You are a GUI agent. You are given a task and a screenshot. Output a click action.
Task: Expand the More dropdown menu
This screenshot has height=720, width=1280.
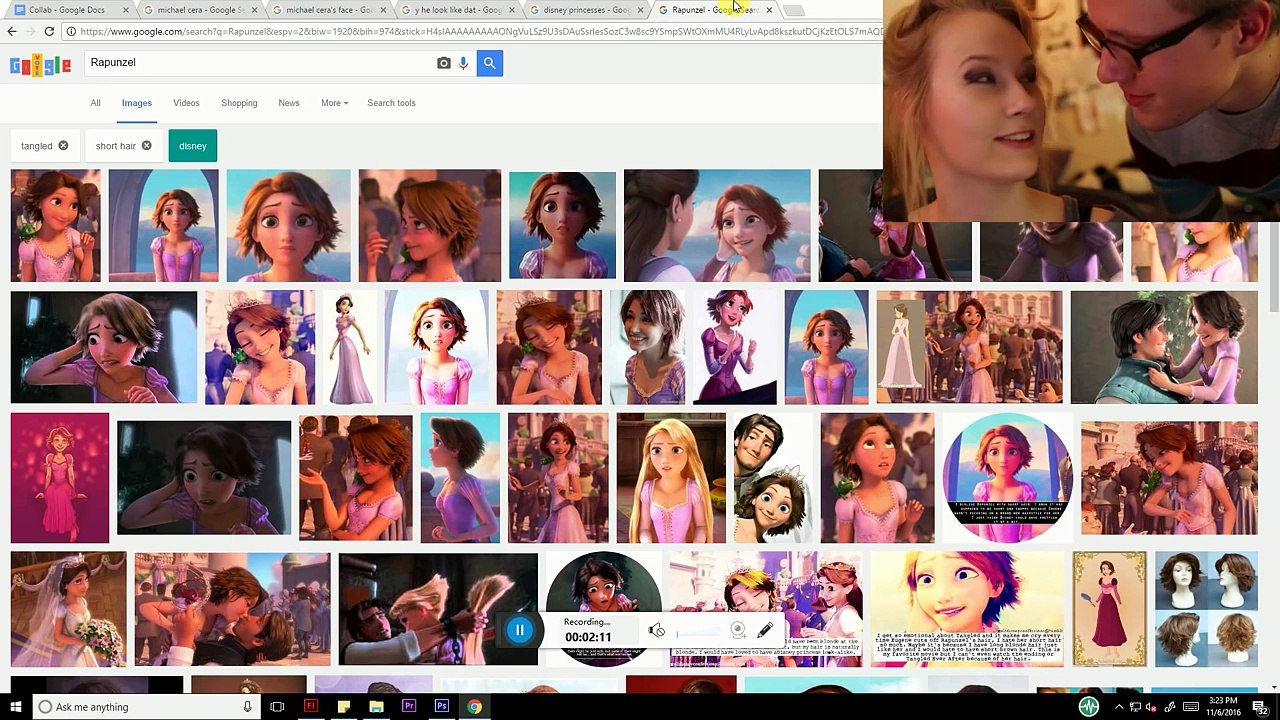pos(334,103)
